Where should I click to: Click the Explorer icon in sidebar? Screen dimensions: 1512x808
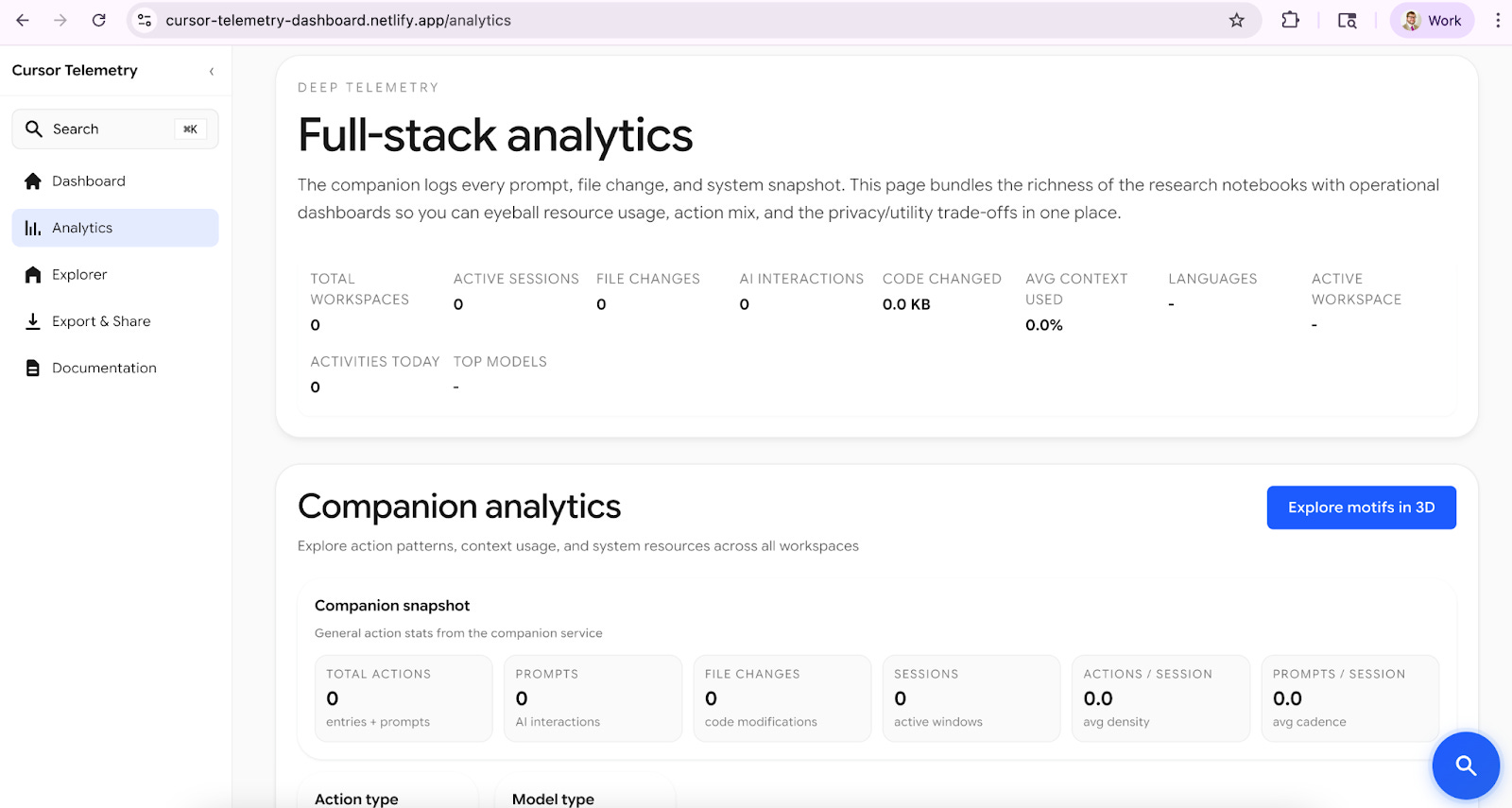click(33, 274)
